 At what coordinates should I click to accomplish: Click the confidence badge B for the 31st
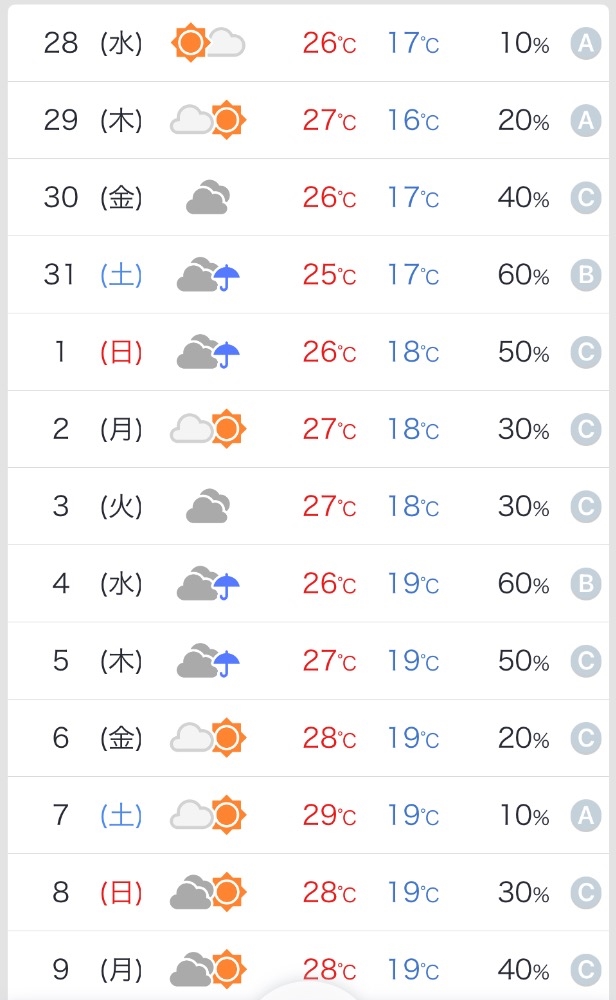click(585, 275)
